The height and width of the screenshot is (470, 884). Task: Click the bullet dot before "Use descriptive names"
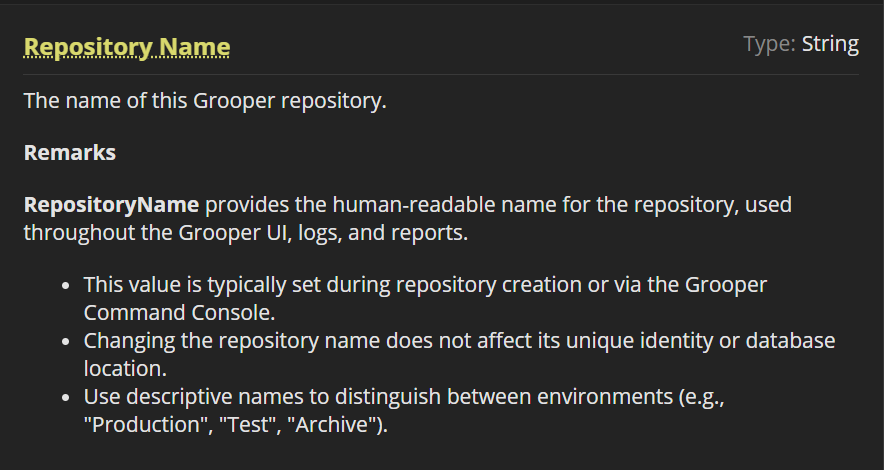point(65,397)
